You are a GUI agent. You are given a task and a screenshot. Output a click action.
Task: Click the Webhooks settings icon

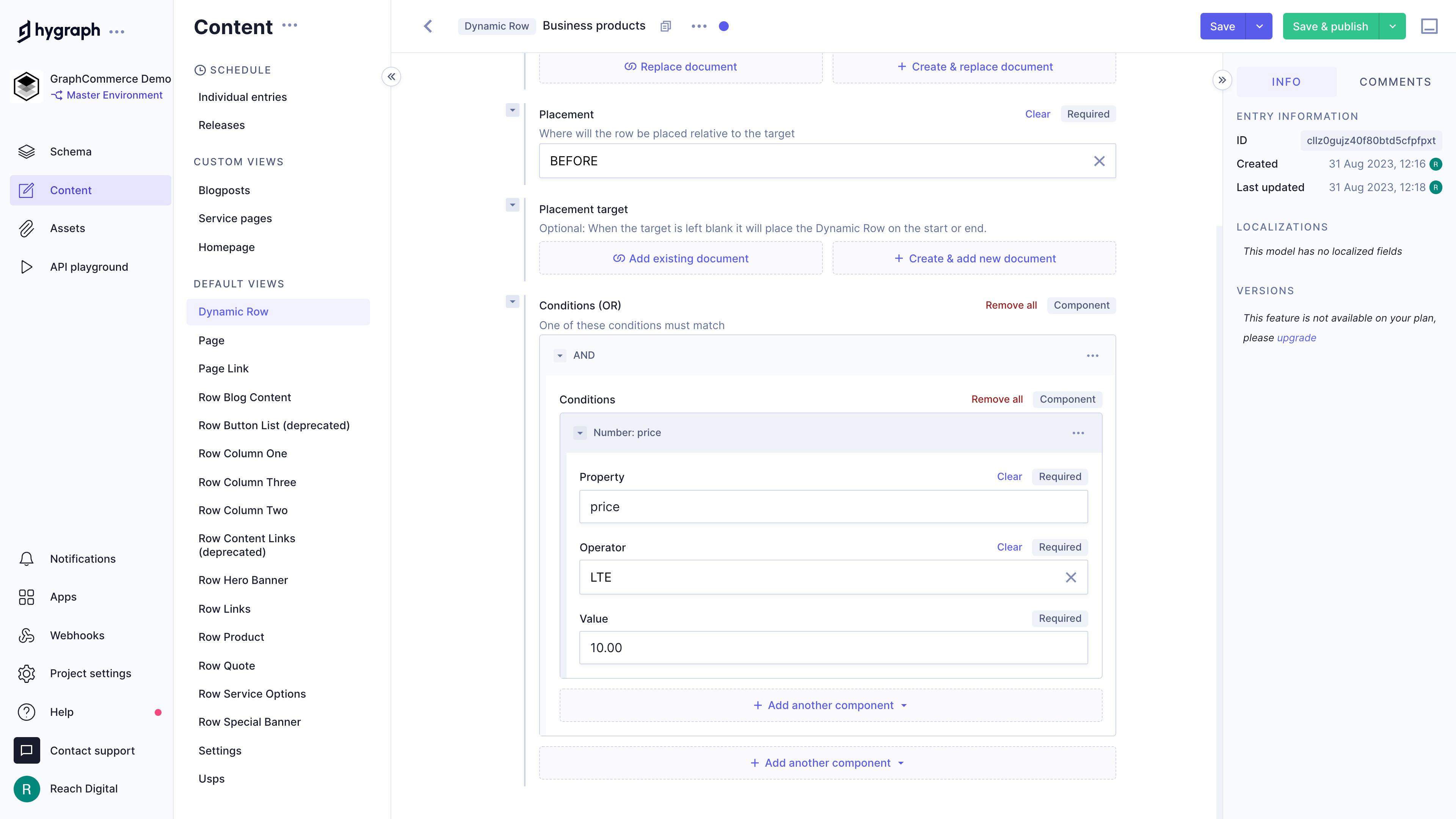pyautogui.click(x=26, y=635)
